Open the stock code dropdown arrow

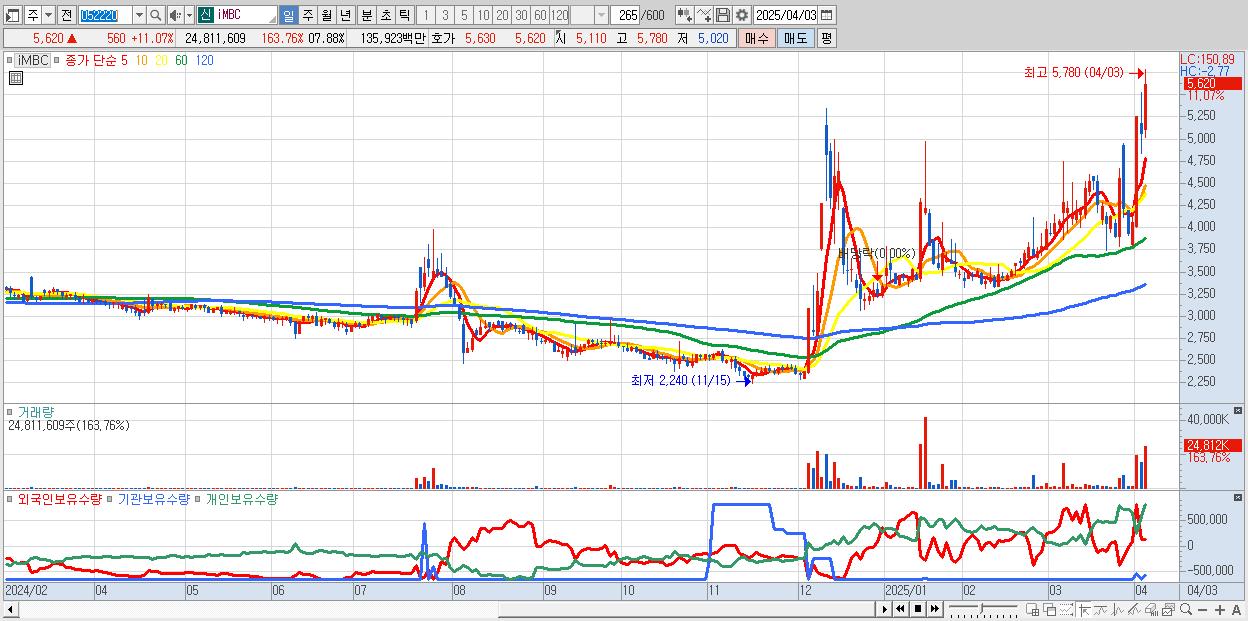[x=139, y=15]
